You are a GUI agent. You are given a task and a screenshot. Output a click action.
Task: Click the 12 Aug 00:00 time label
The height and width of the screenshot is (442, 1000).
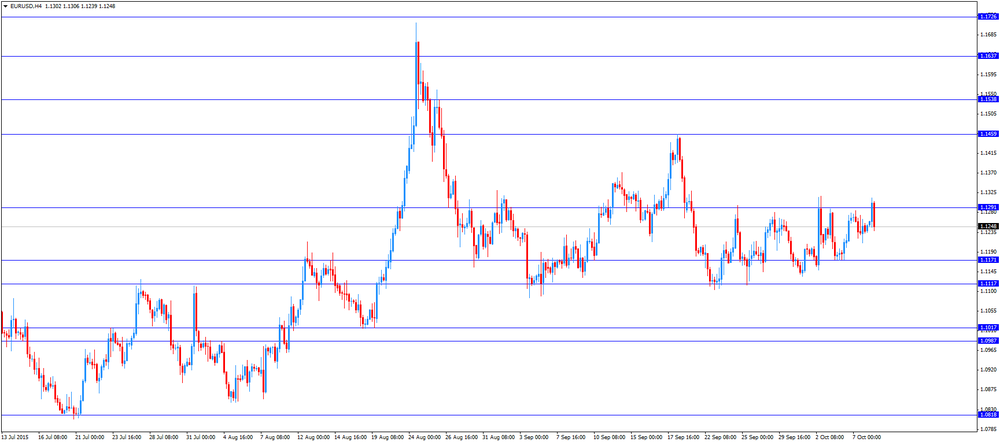[312, 438]
